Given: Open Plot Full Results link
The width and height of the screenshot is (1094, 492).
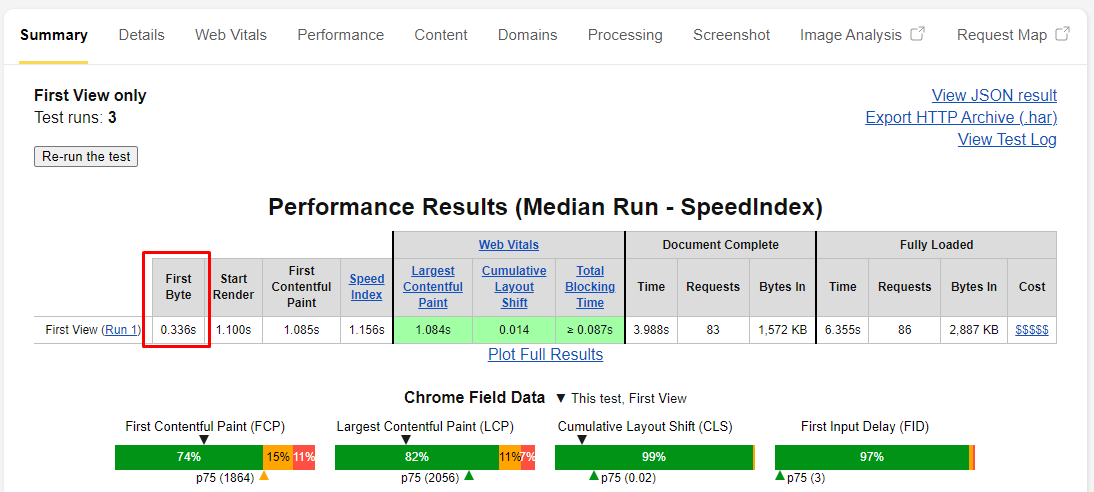Looking at the screenshot, I should (x=545, y=354).
